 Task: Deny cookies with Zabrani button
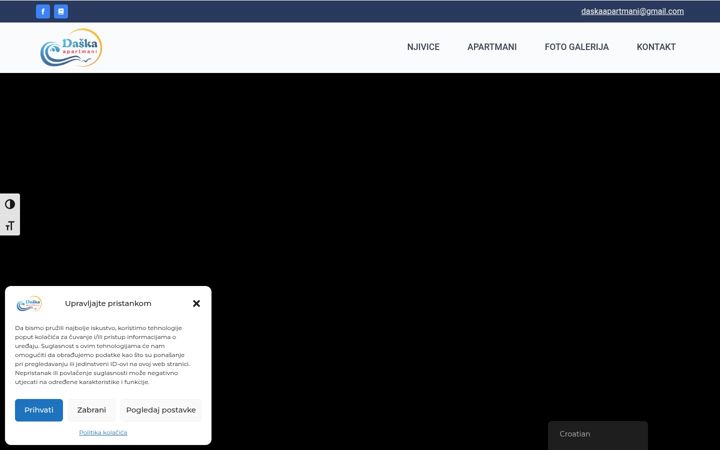pos(91,410)
